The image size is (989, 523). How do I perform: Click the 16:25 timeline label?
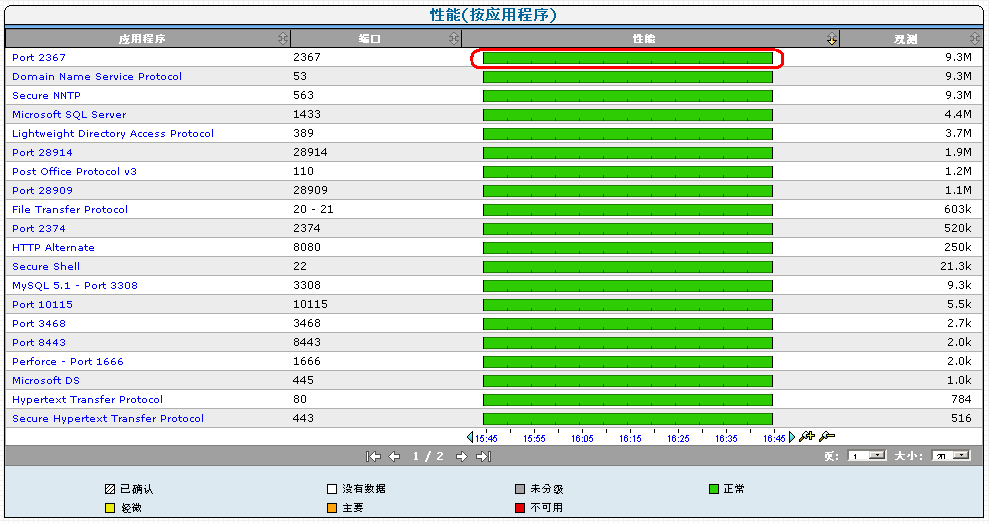coord(678,438)
